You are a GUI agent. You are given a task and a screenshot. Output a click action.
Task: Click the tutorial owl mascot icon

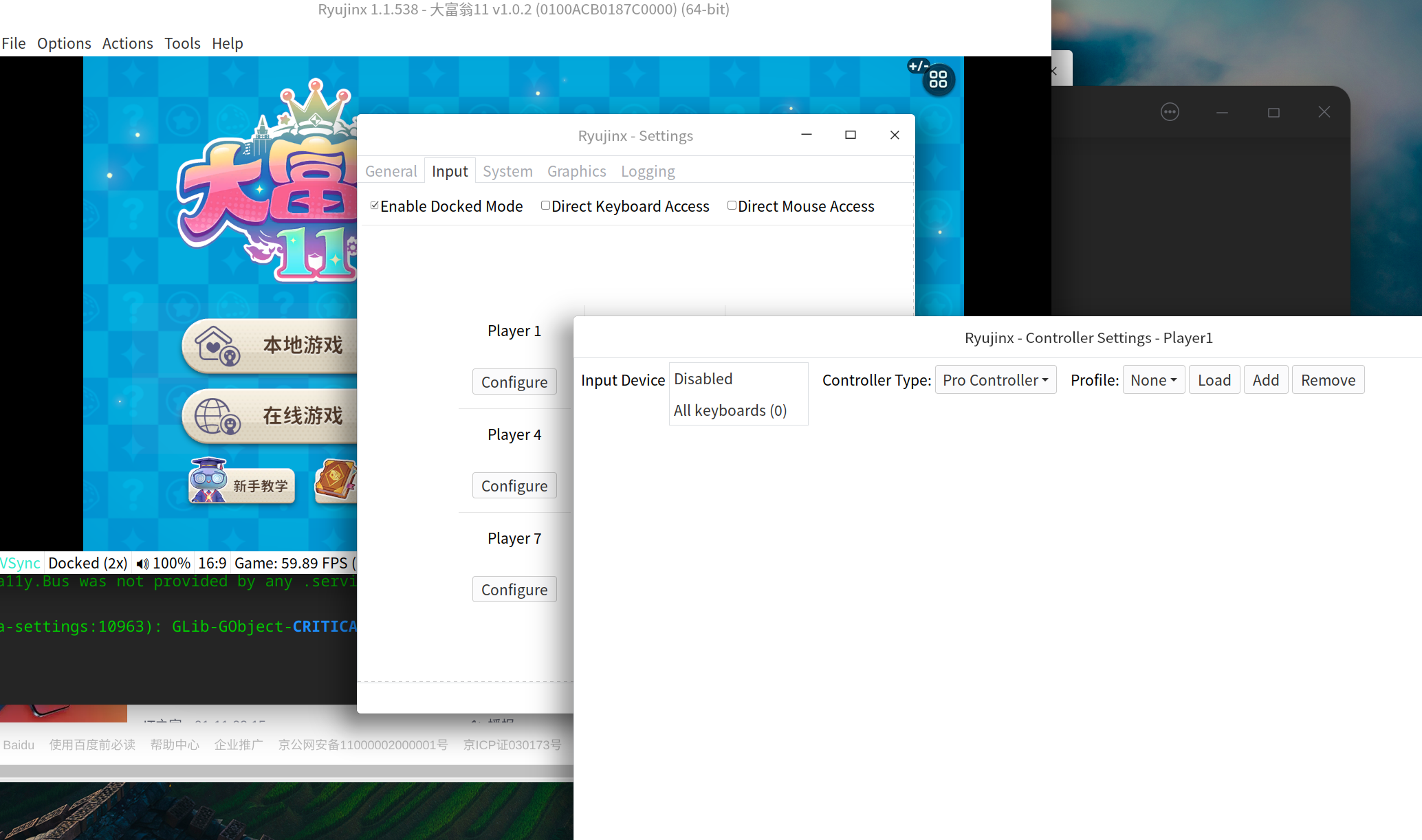click(x=208, y=480)
